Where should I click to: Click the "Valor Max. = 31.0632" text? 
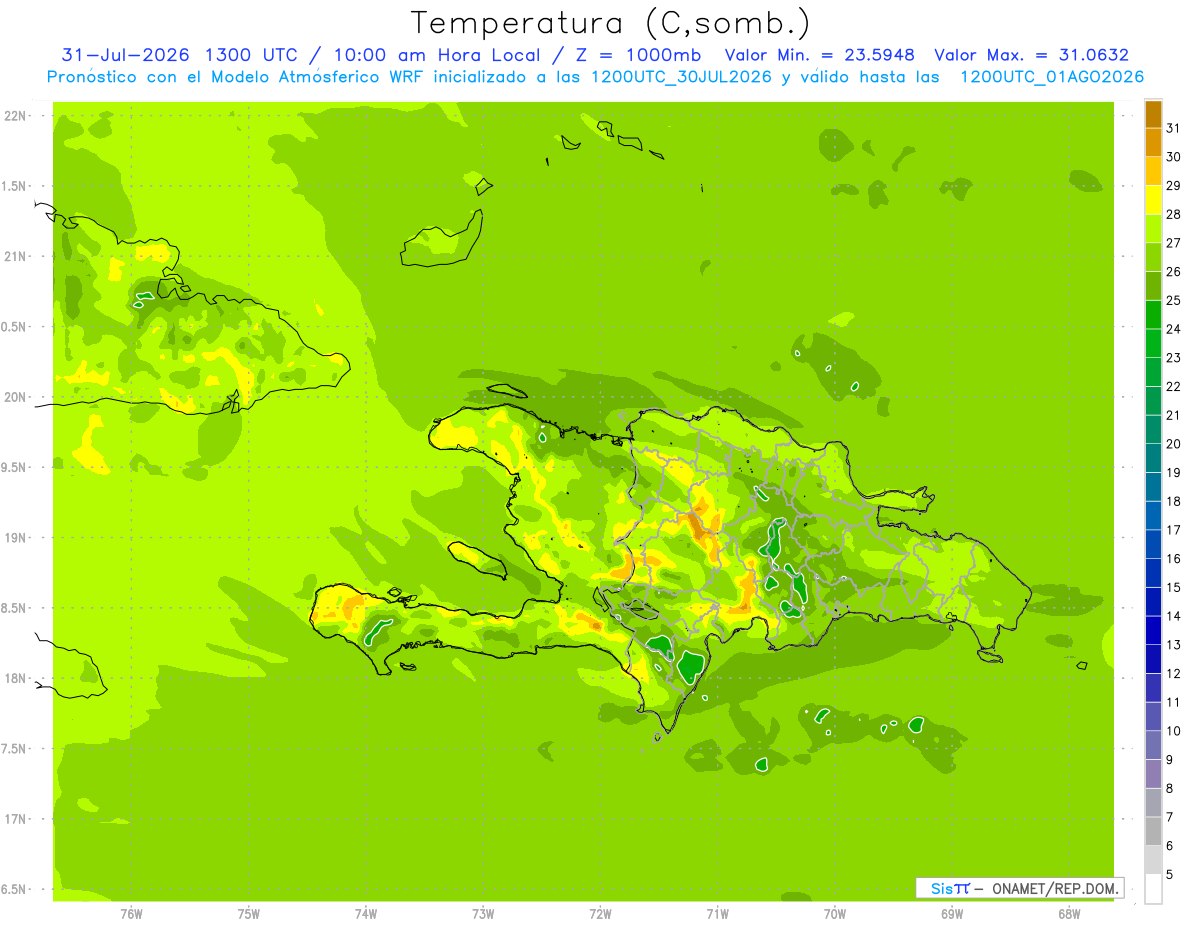coord(1031,55)
